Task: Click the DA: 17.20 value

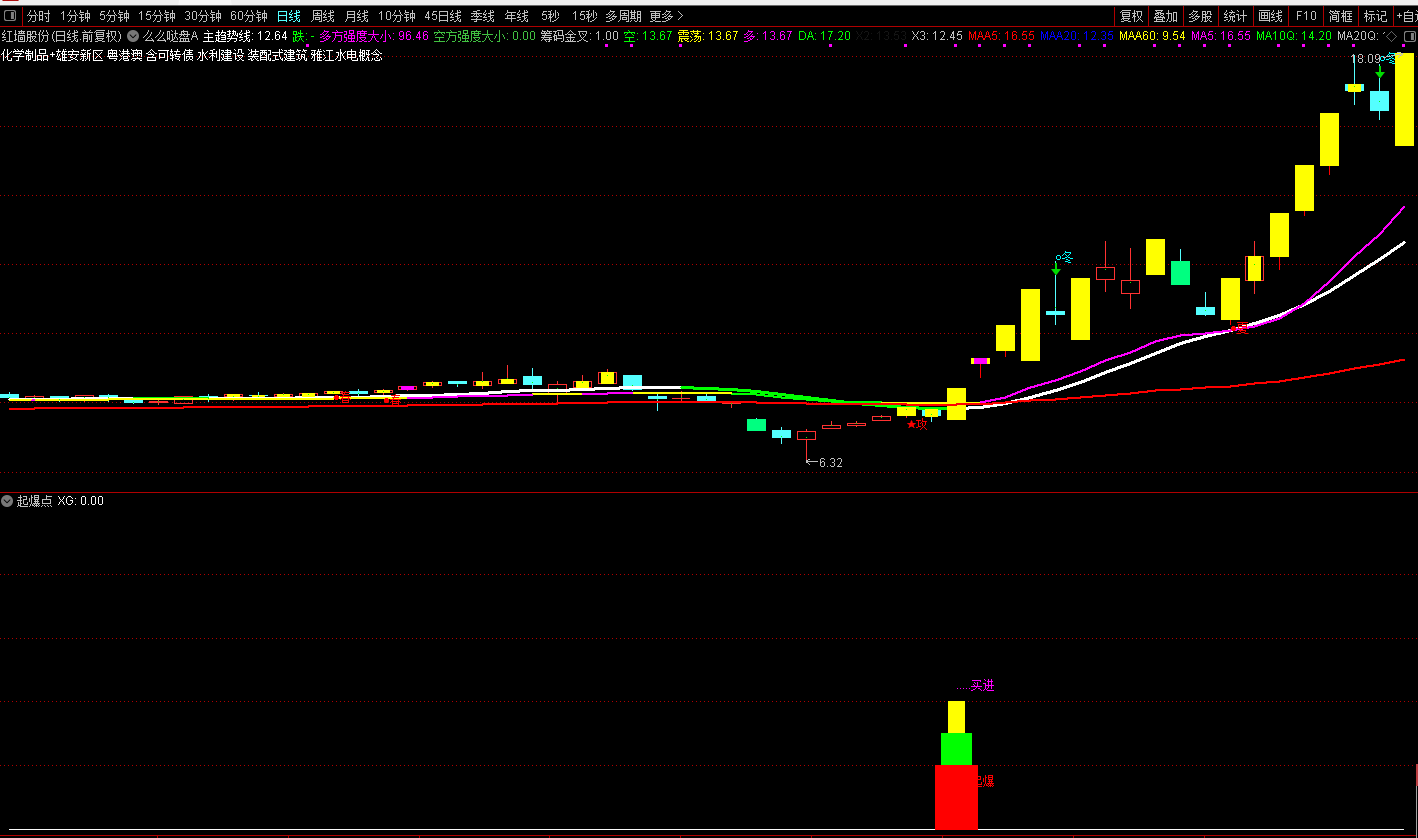Action: tap(824, 36)
